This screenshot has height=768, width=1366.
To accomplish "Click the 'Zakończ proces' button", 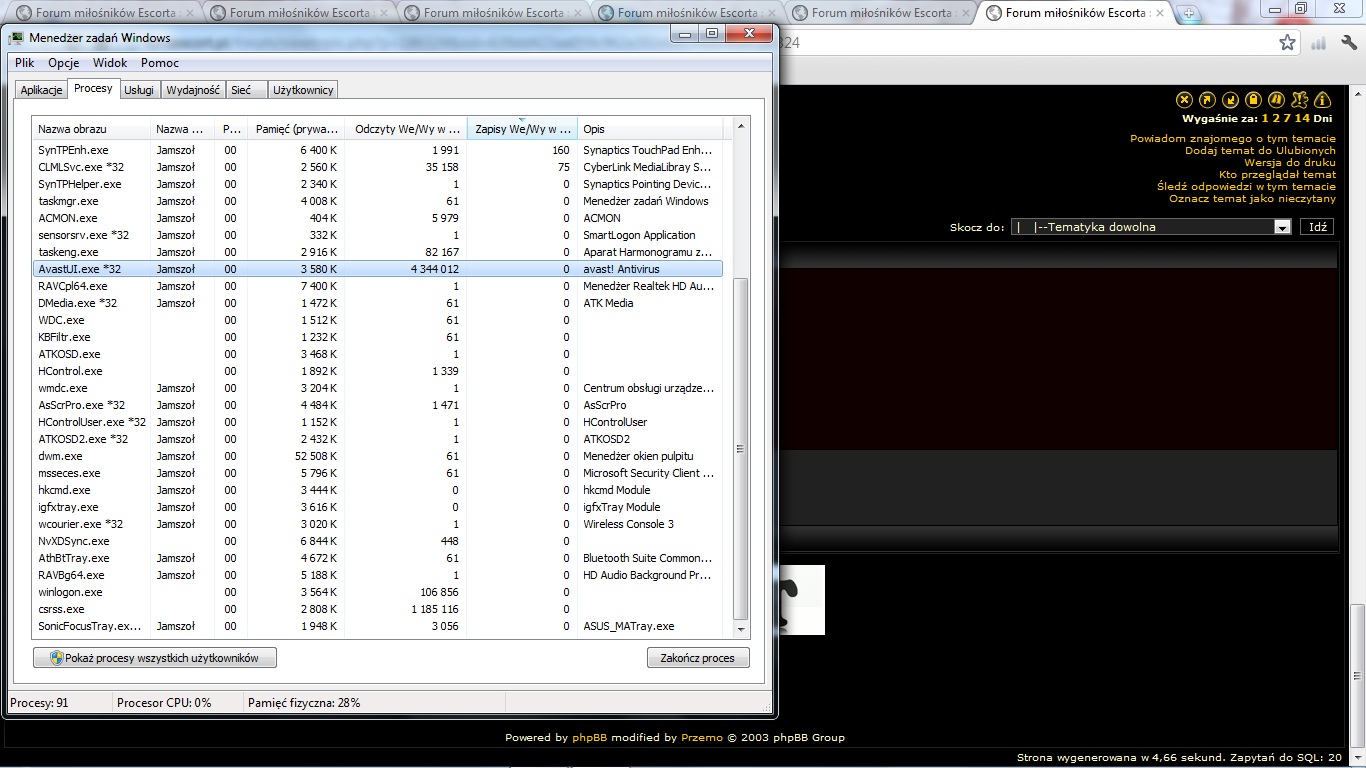I will pyautogui.click(x=697, y=658).
